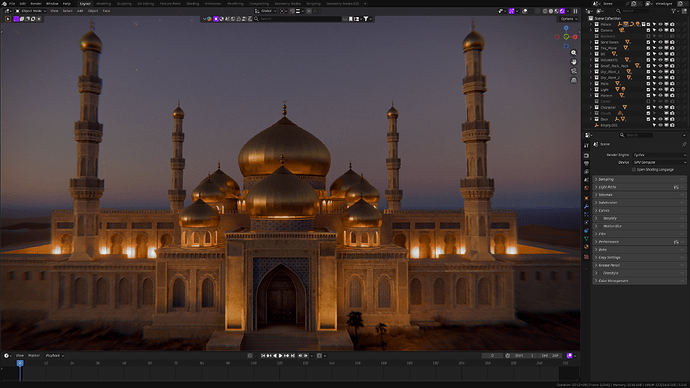Hide the Camera collection with eye icon
690x388 pixels.
661,30
